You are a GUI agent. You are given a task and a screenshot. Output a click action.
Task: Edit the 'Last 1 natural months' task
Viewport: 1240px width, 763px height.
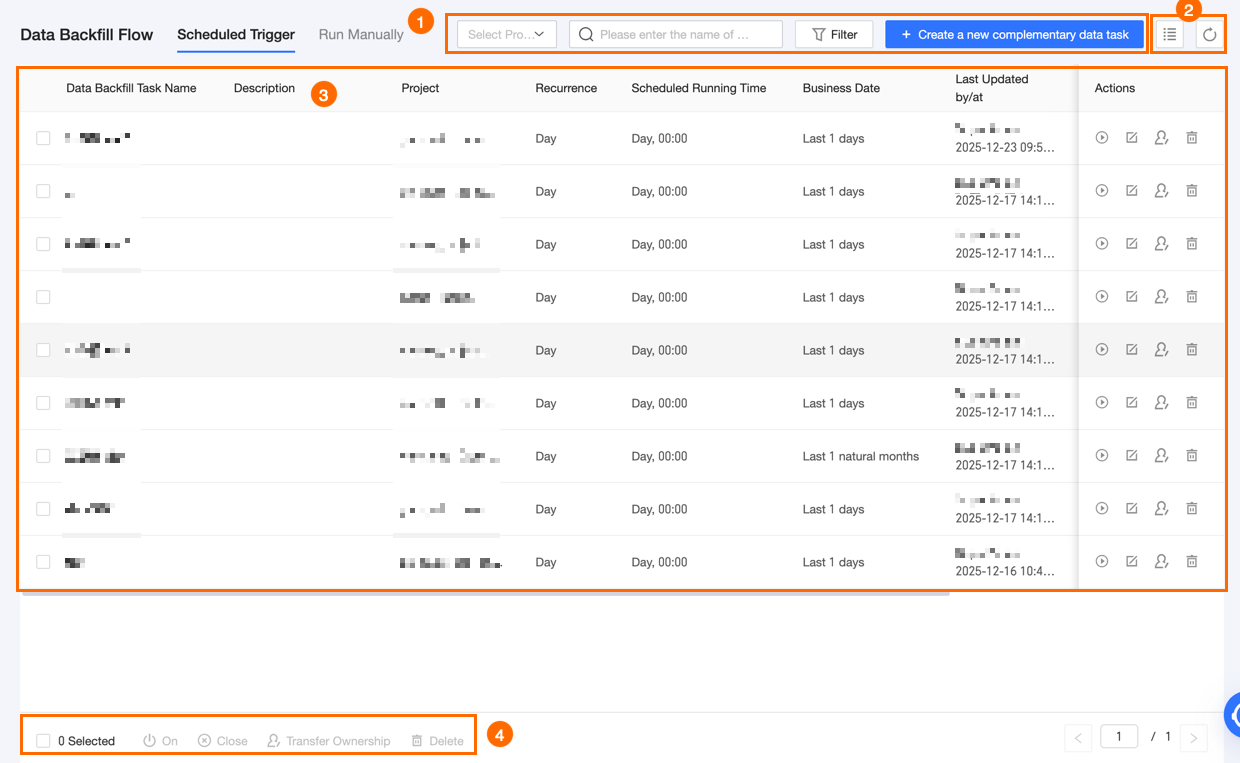1132,456
